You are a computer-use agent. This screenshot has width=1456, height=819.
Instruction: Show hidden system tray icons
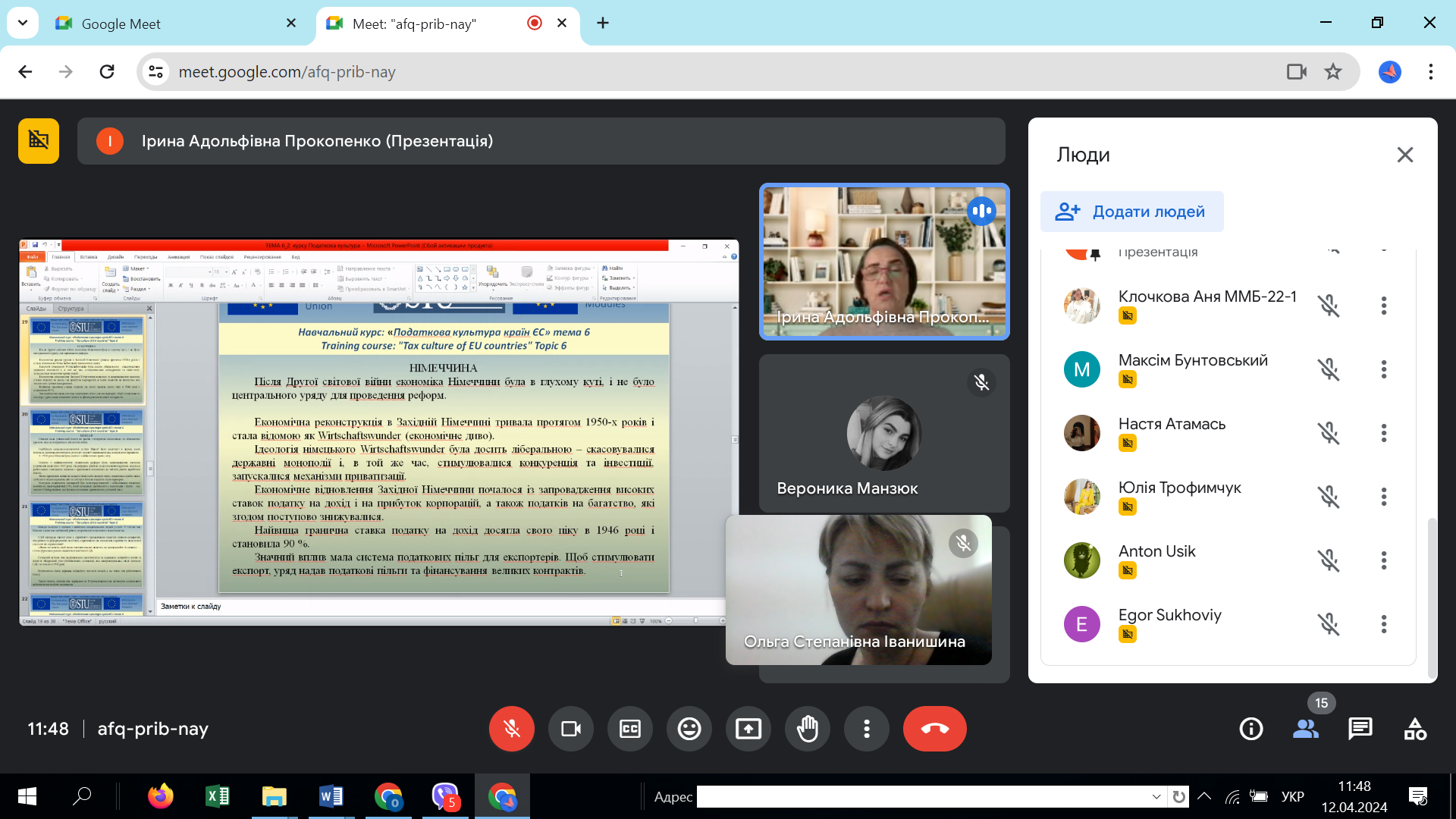coord(1204,796)
